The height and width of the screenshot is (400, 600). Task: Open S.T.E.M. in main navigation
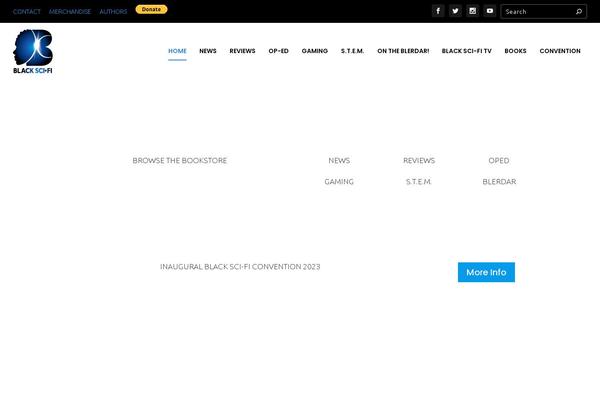(x=352, y=51)
